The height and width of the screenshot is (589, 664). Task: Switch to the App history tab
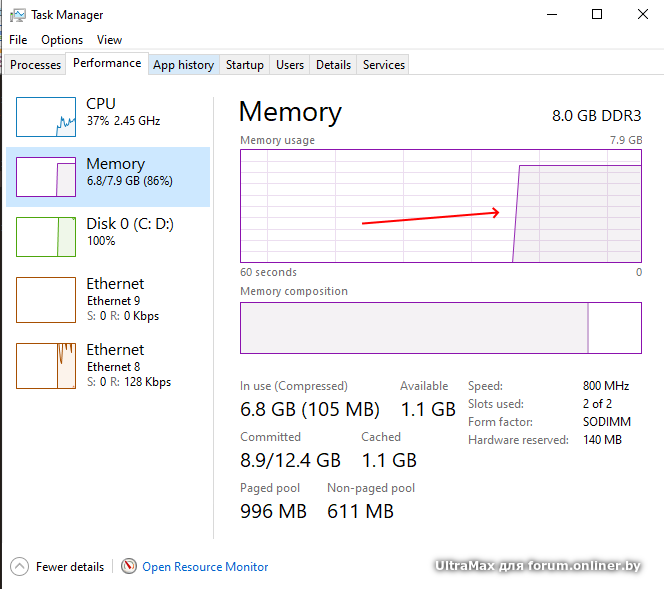183,65
